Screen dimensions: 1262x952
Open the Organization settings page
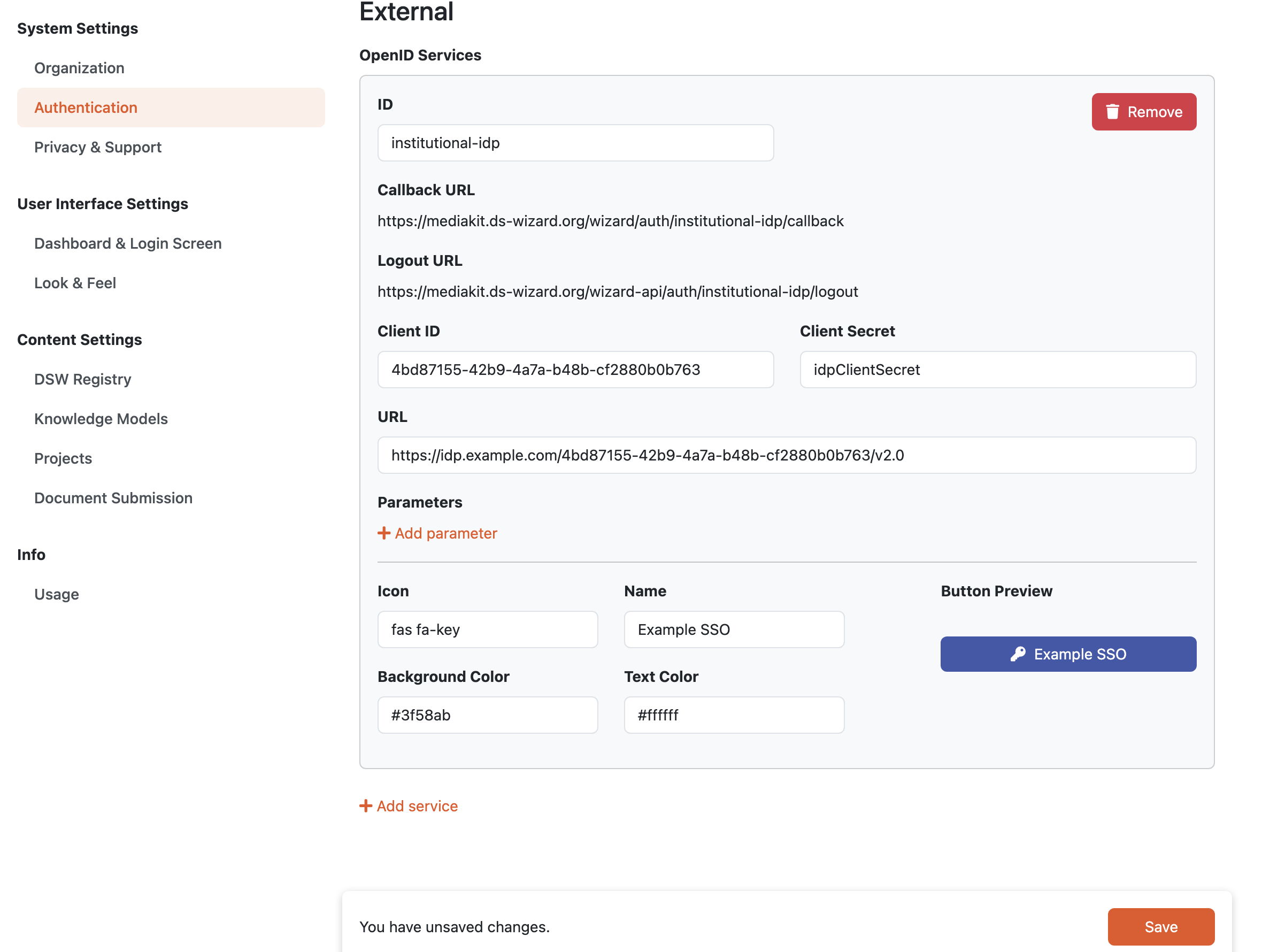click(79, 68)
